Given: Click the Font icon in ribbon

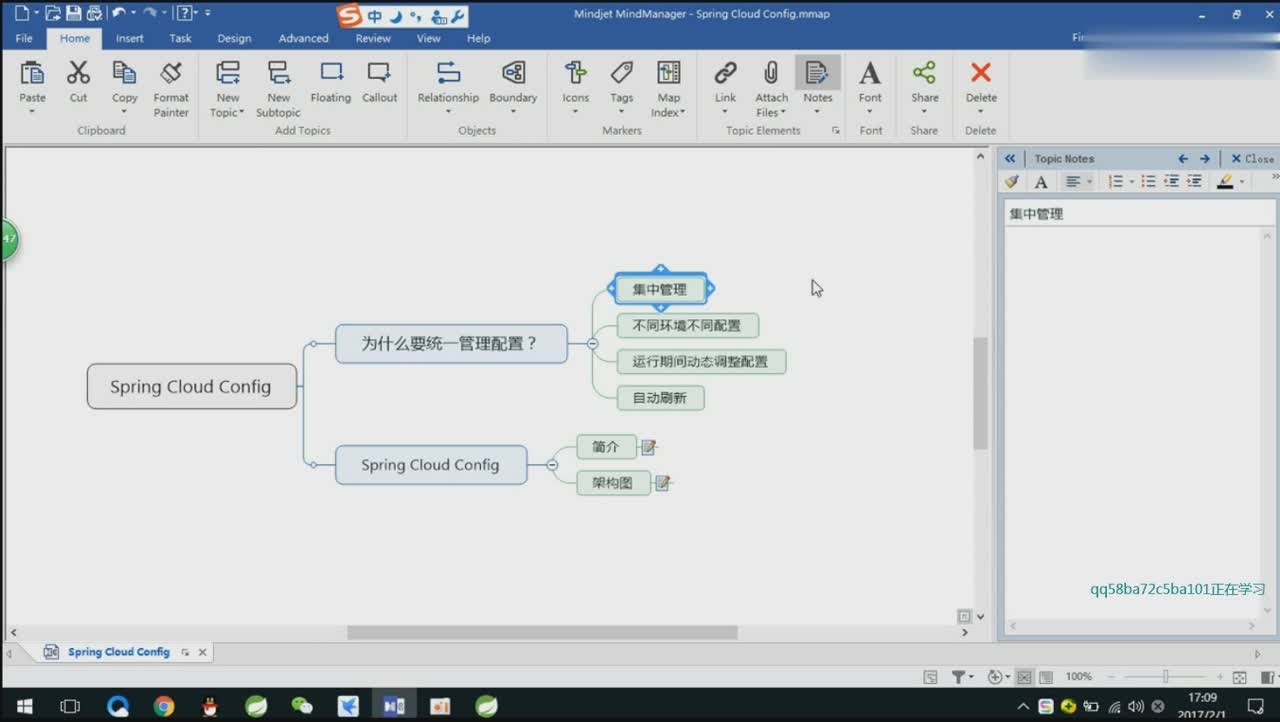Looking at the screenshot, I should (x=870, y=73).
